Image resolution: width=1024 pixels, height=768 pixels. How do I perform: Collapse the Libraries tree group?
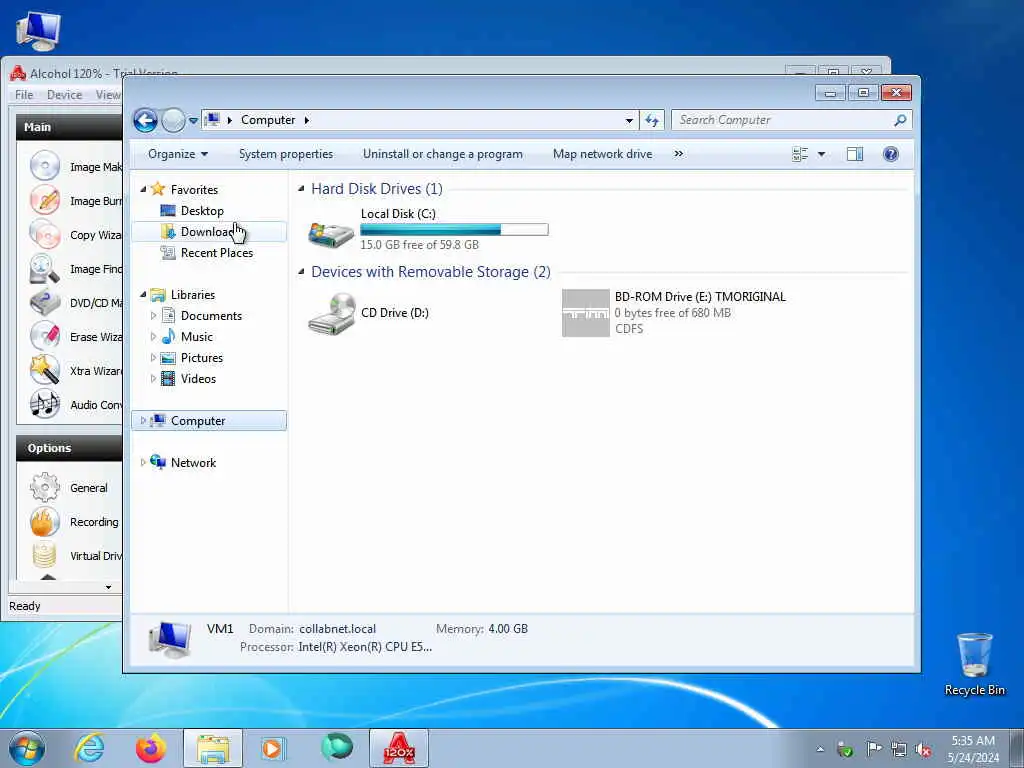143,295
